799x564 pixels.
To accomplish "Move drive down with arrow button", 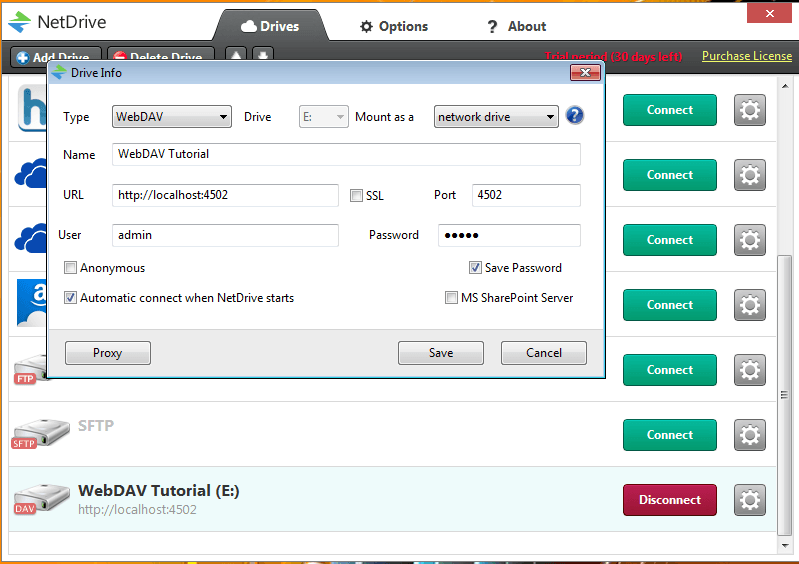I will point(263,55).
